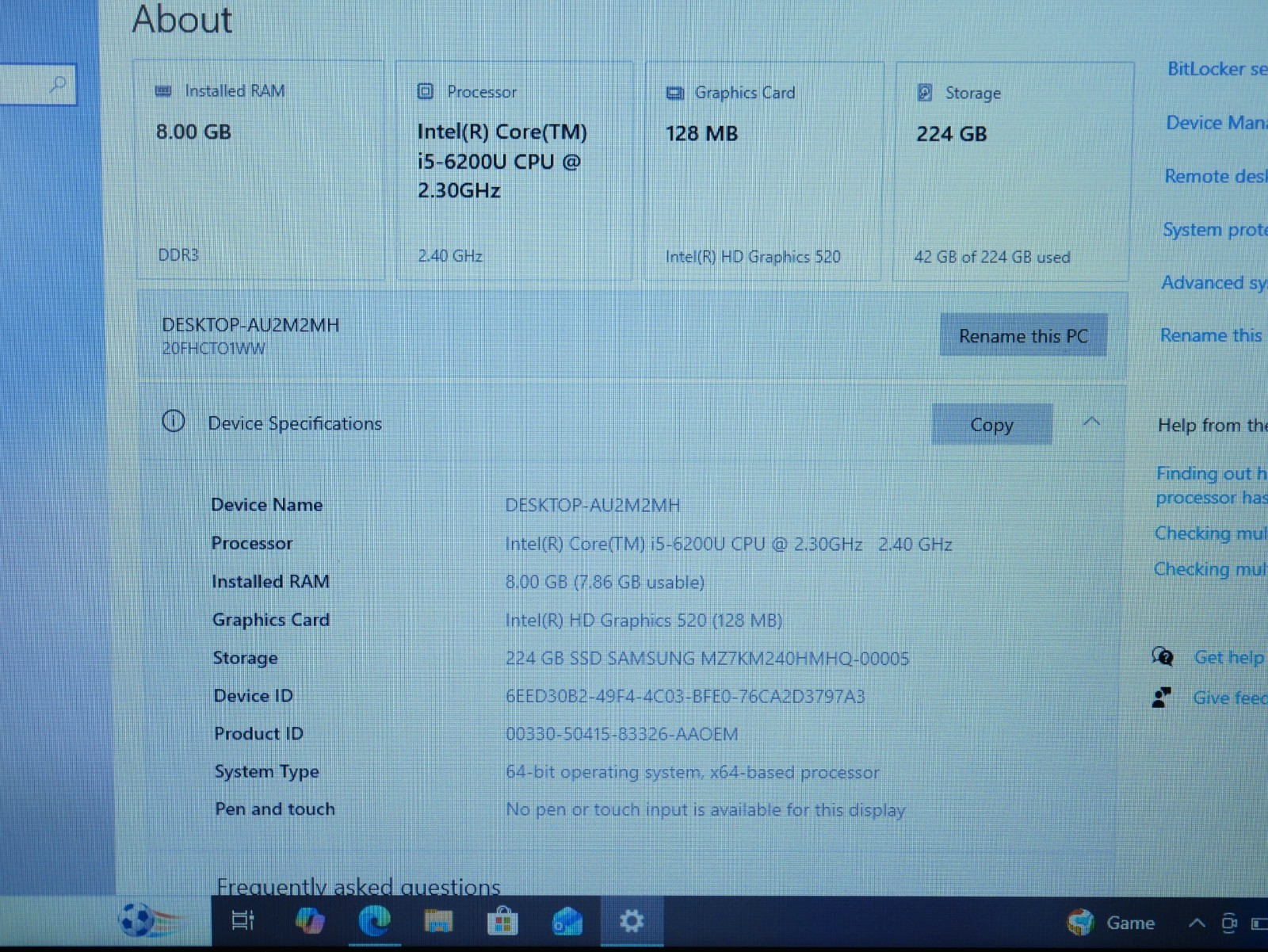Click the About page title
The width and height of the screenshot is (1268, 952).
(182, 19)
